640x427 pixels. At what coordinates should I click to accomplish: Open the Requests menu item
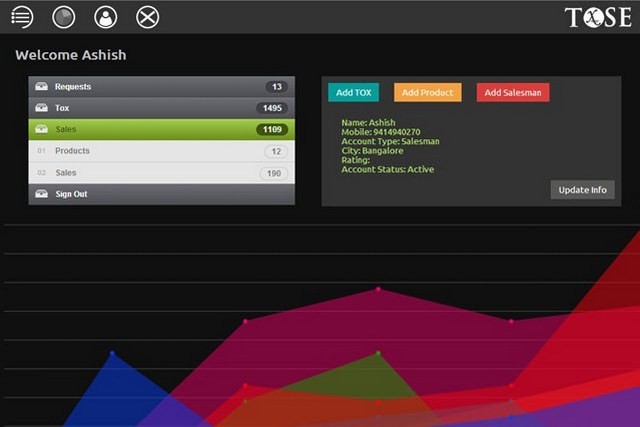pyautogui.click(x=162, y=87)
